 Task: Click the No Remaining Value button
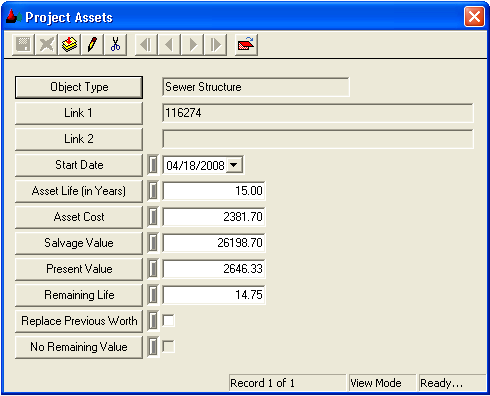(x=79, y=347)
